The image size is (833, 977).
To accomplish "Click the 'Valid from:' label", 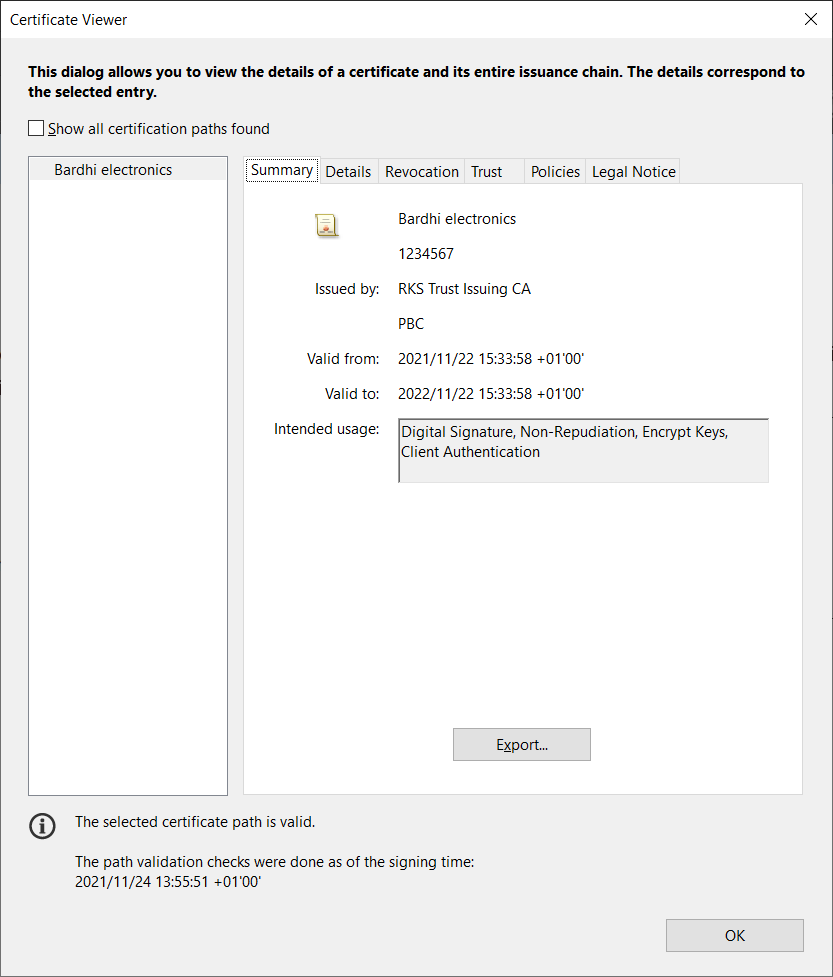I will (x=343, y=359).
